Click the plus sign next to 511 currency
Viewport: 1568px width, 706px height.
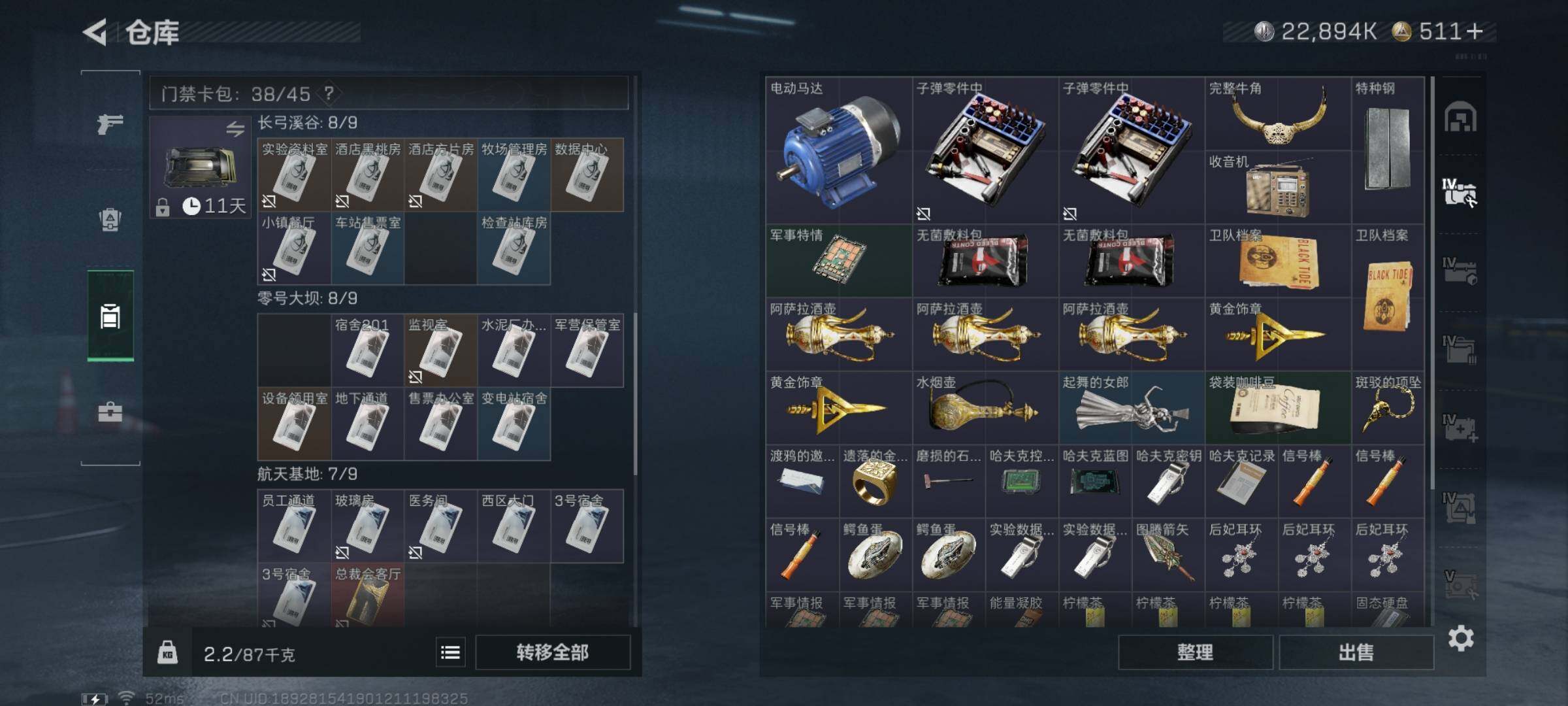point(1475,31)
